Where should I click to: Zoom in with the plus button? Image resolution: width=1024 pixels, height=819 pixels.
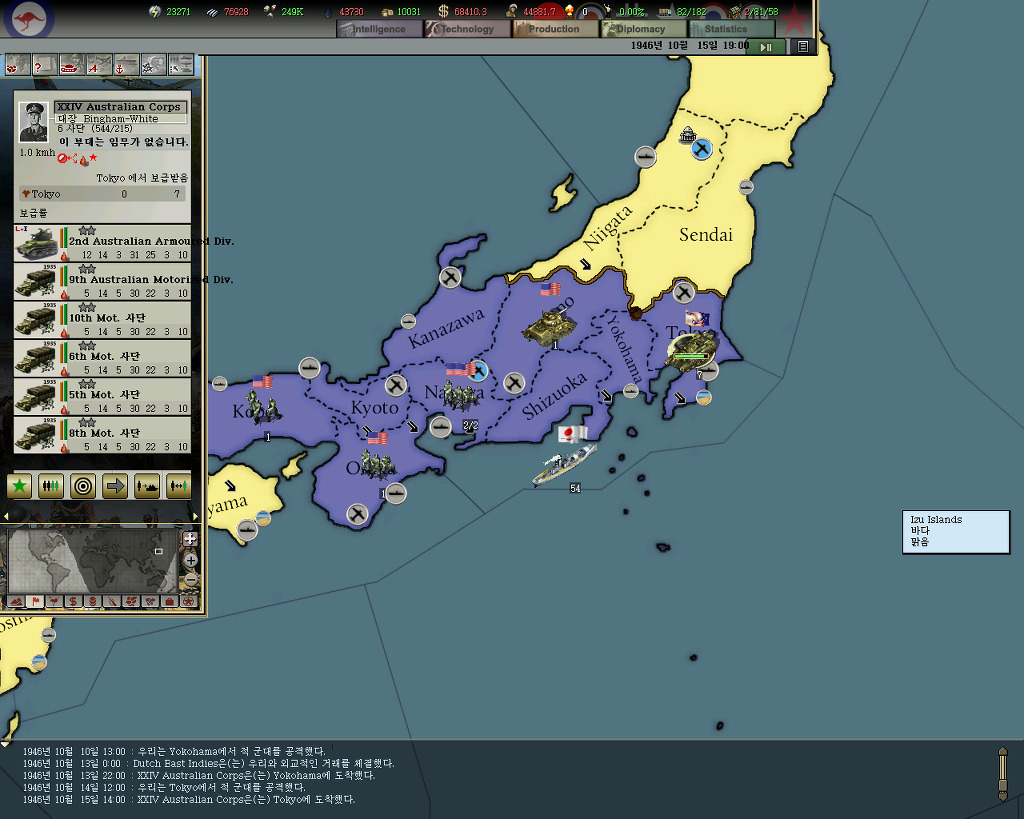click(191, 560)
